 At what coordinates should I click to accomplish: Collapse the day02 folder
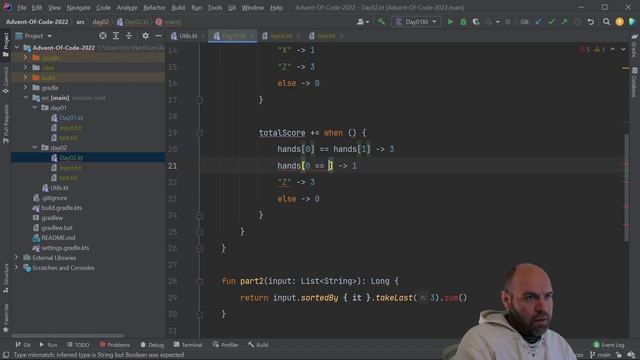[35, 148]
